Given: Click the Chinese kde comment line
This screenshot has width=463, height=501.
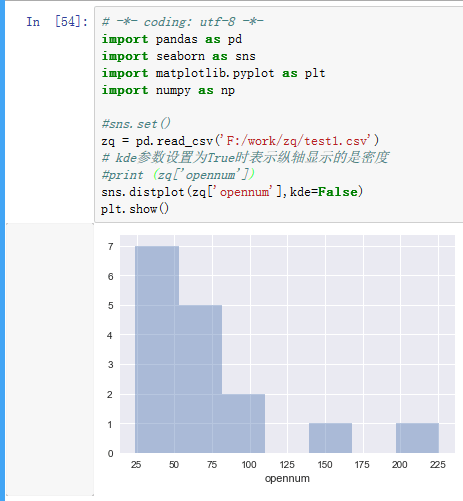Looking at the screenshot, I should pos(245,158).
